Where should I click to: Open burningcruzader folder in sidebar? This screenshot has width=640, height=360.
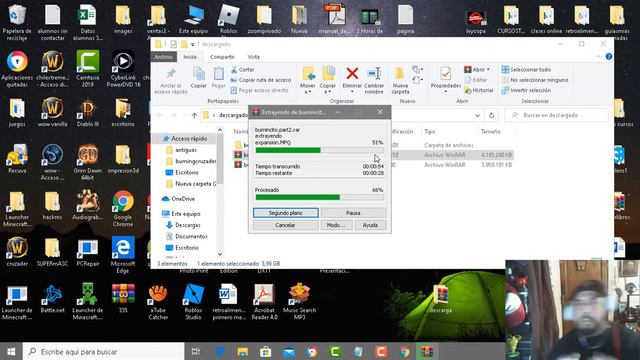[x=191, y=161]
